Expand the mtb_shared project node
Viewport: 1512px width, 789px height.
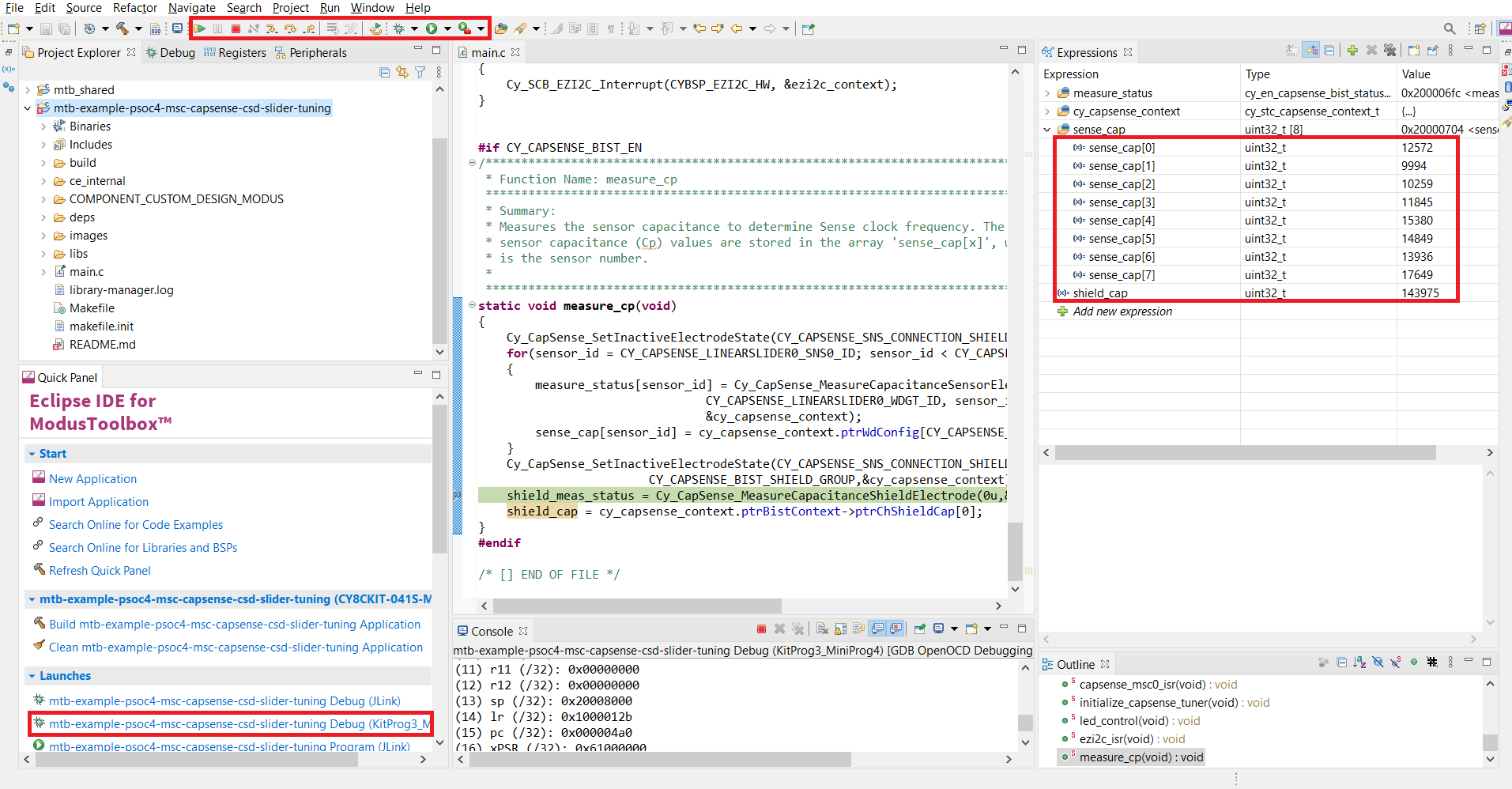(x=28, y=90)
